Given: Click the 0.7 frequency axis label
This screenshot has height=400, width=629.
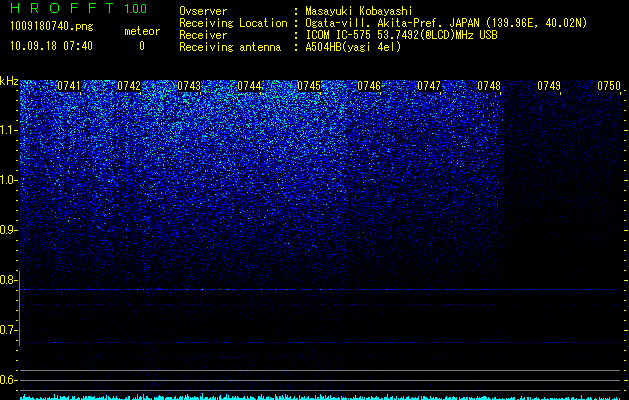Looking at the screenshot, I should click(x=9, y=330).
